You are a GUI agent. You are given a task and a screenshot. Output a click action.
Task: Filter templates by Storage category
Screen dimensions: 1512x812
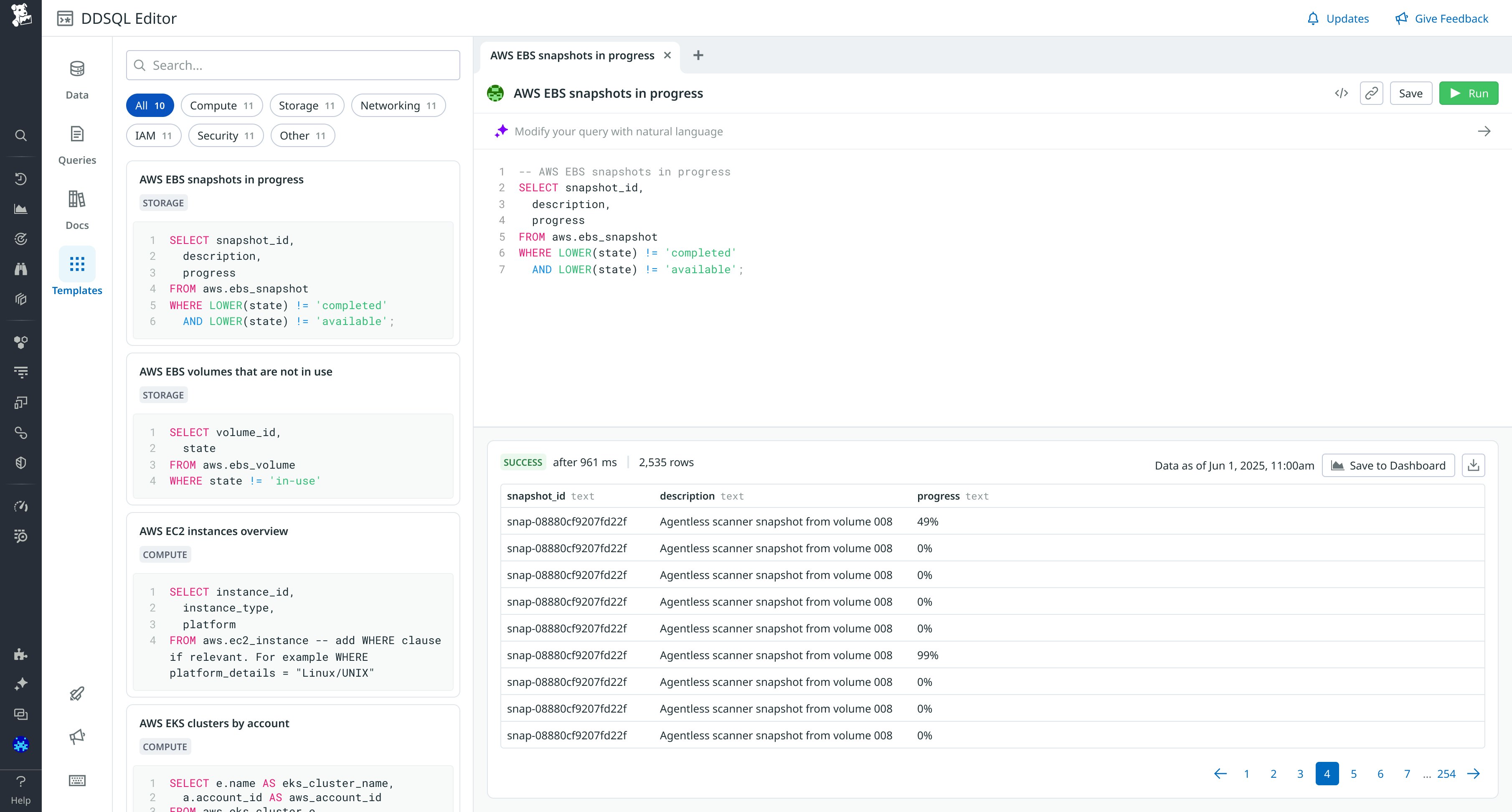pos(306,106)
